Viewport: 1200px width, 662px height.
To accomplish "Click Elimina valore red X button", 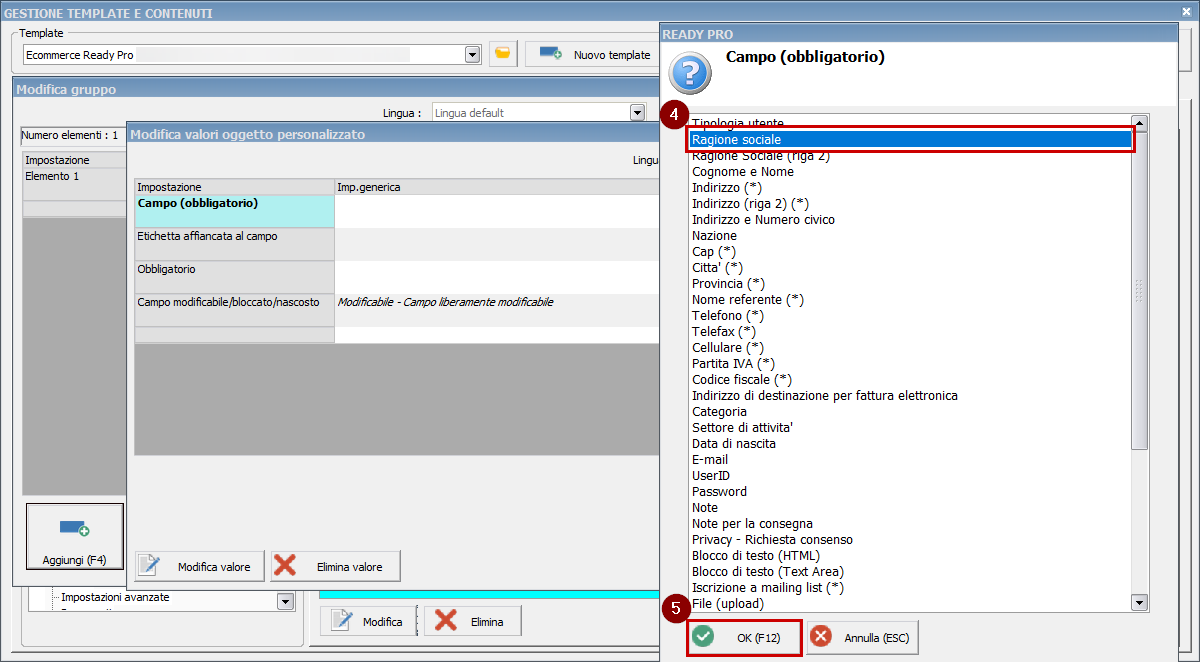I will click(x=335, y=566).
